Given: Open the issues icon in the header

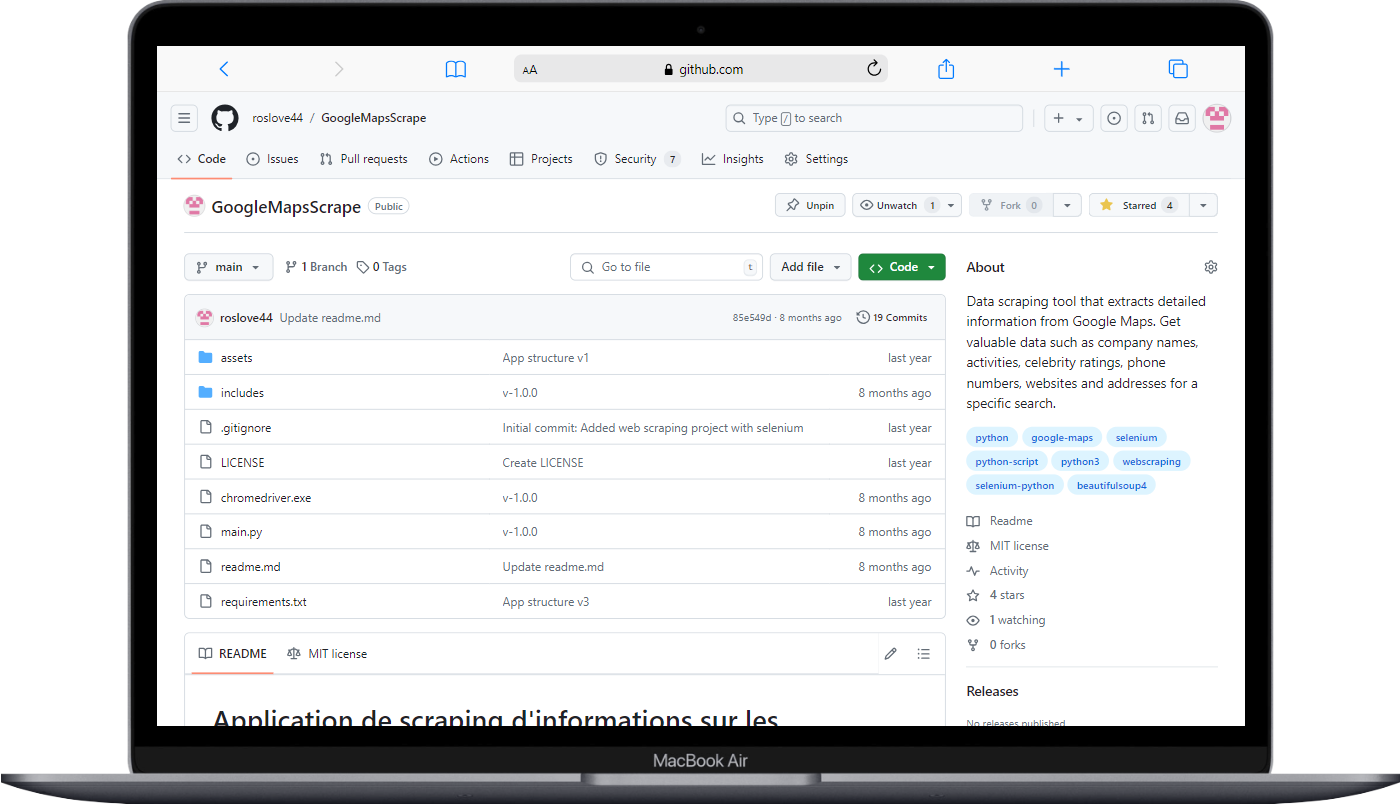Looking at the screenshot, I should click(1114, 118).
